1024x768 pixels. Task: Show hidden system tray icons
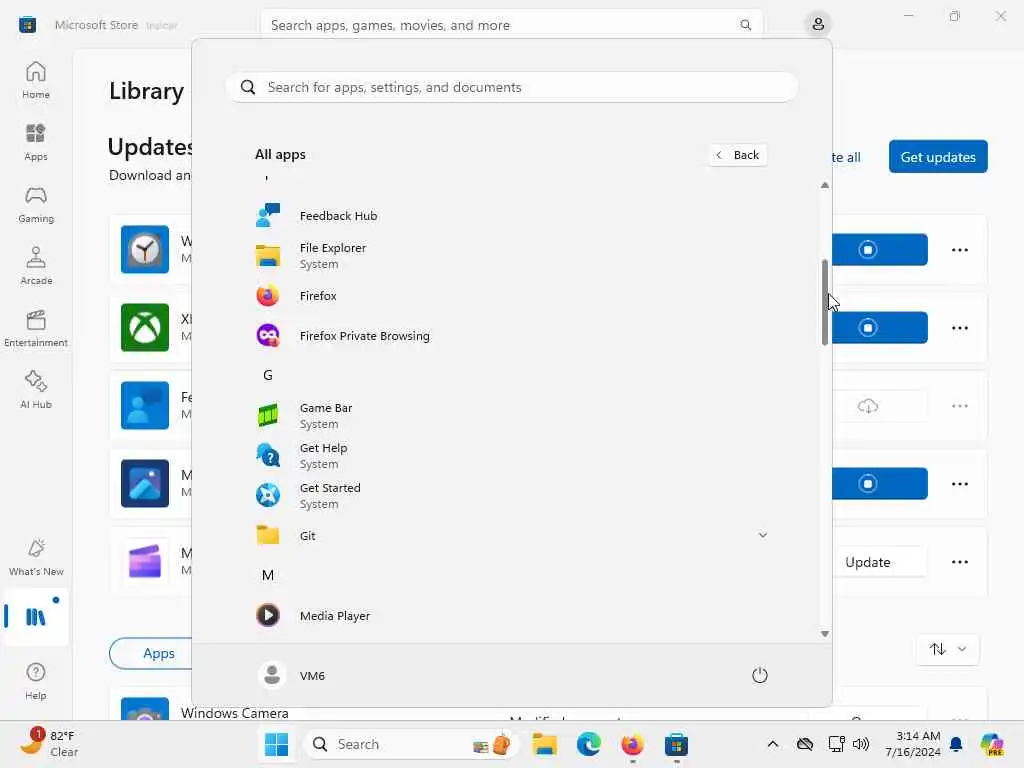(x=773, y=744)
